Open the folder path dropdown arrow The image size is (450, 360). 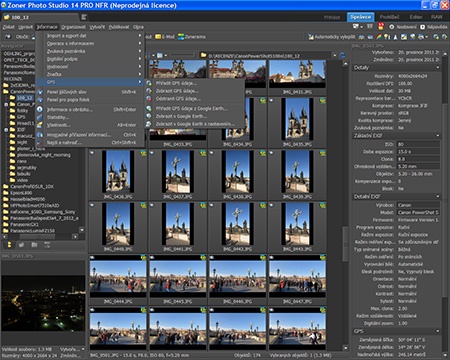[334, 56]
